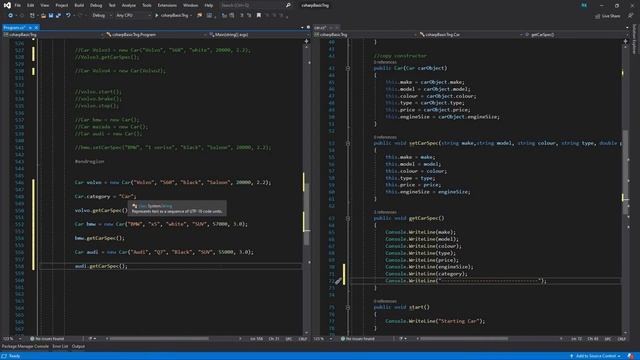
Task: Collapse the getCarSpec method outline
Action: coord(348,218)
